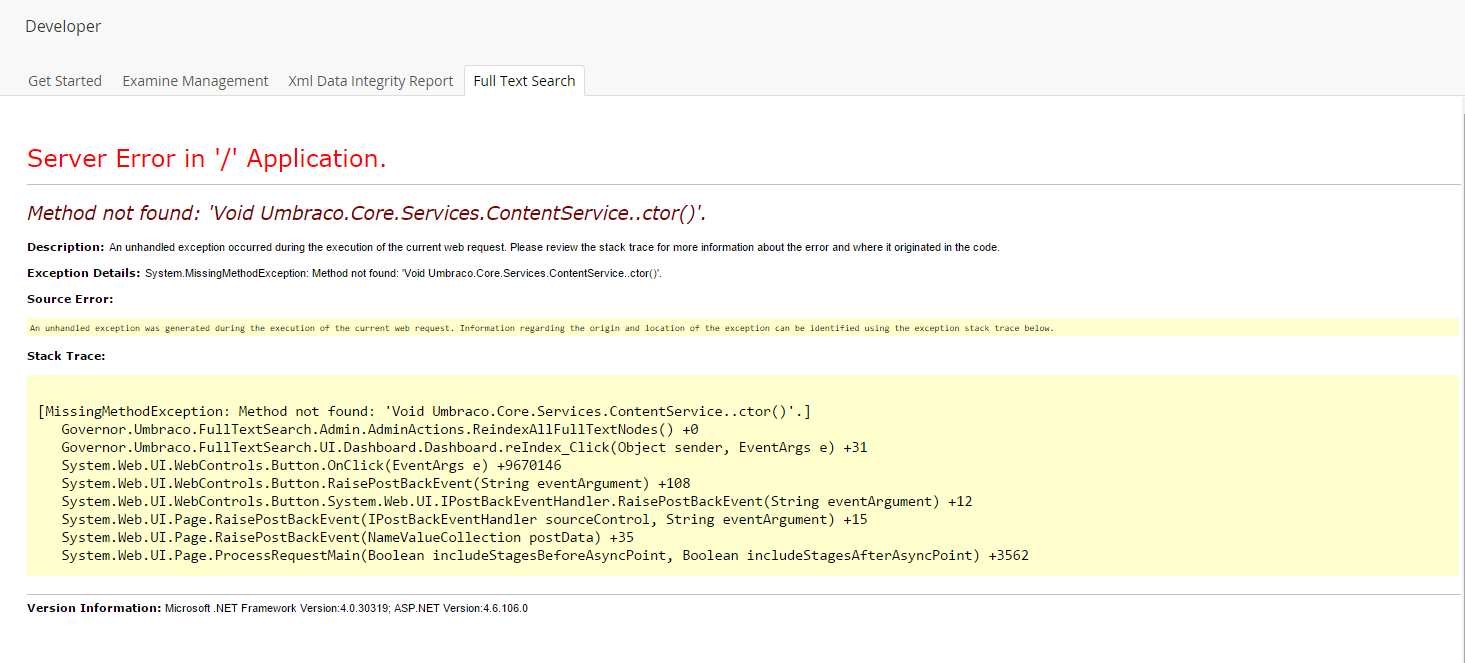Click the 'IPostBackEventHandler.RaisePostBackEvent' +12 line

point(517,501)
